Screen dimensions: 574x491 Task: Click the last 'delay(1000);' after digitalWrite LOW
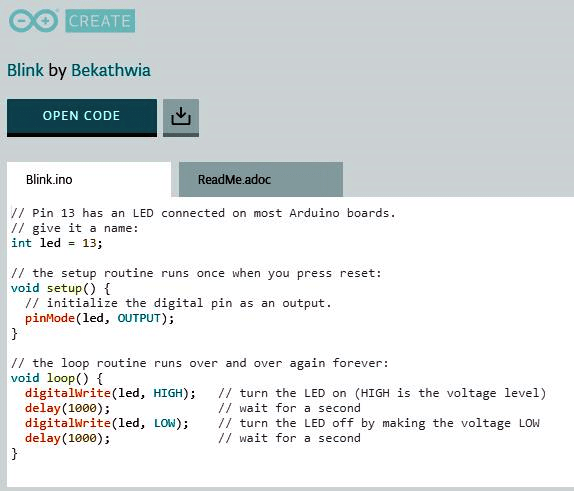67,438
